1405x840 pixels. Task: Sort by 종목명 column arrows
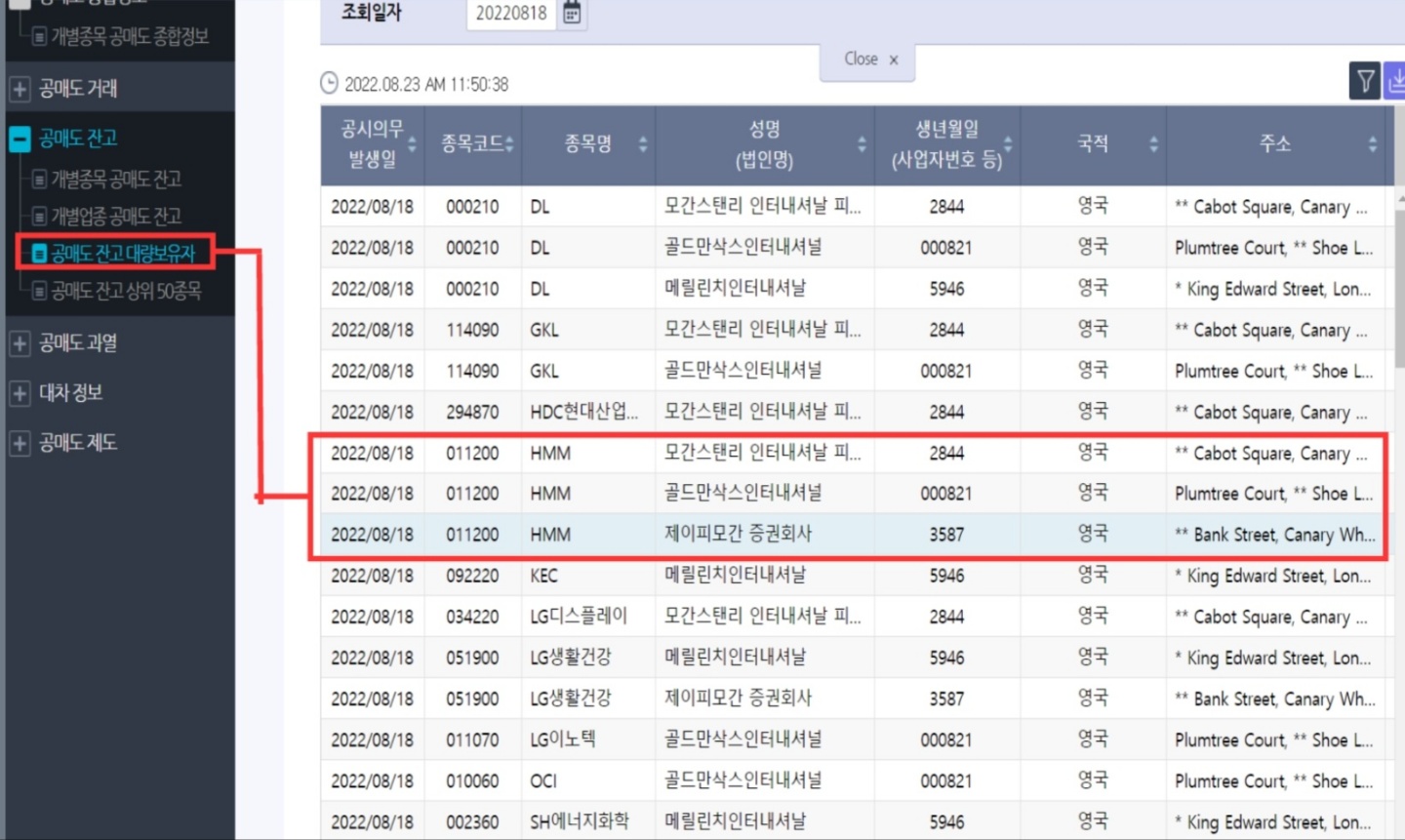(x=643, y=145)
